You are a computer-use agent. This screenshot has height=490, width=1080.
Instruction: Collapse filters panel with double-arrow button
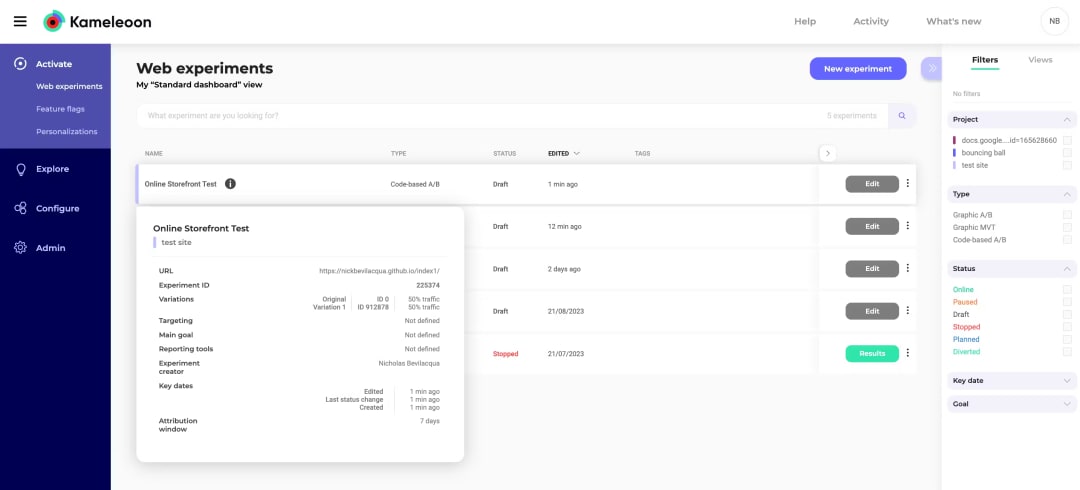click(931, 68)
